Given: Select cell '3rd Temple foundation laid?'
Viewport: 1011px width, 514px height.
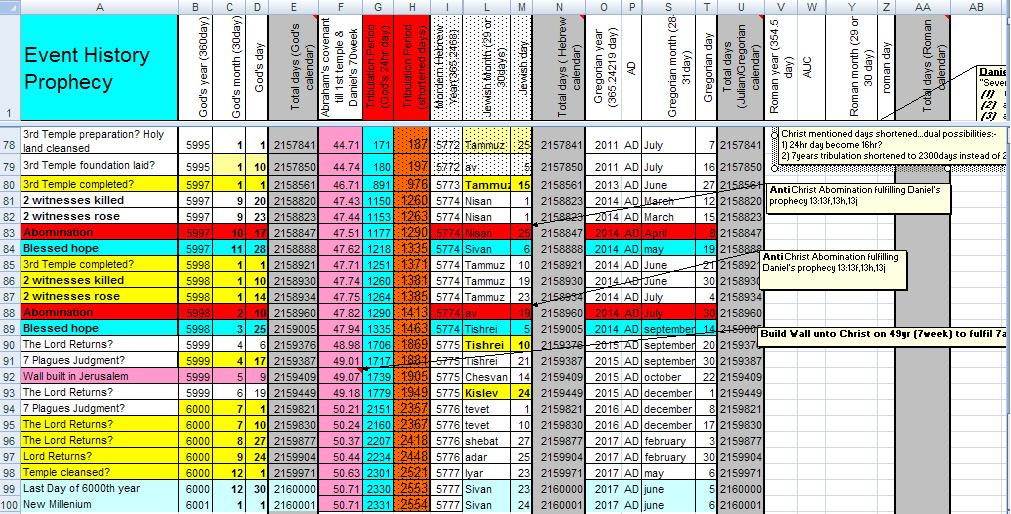Looking at the screenshot, I should (x=99, y=165).
